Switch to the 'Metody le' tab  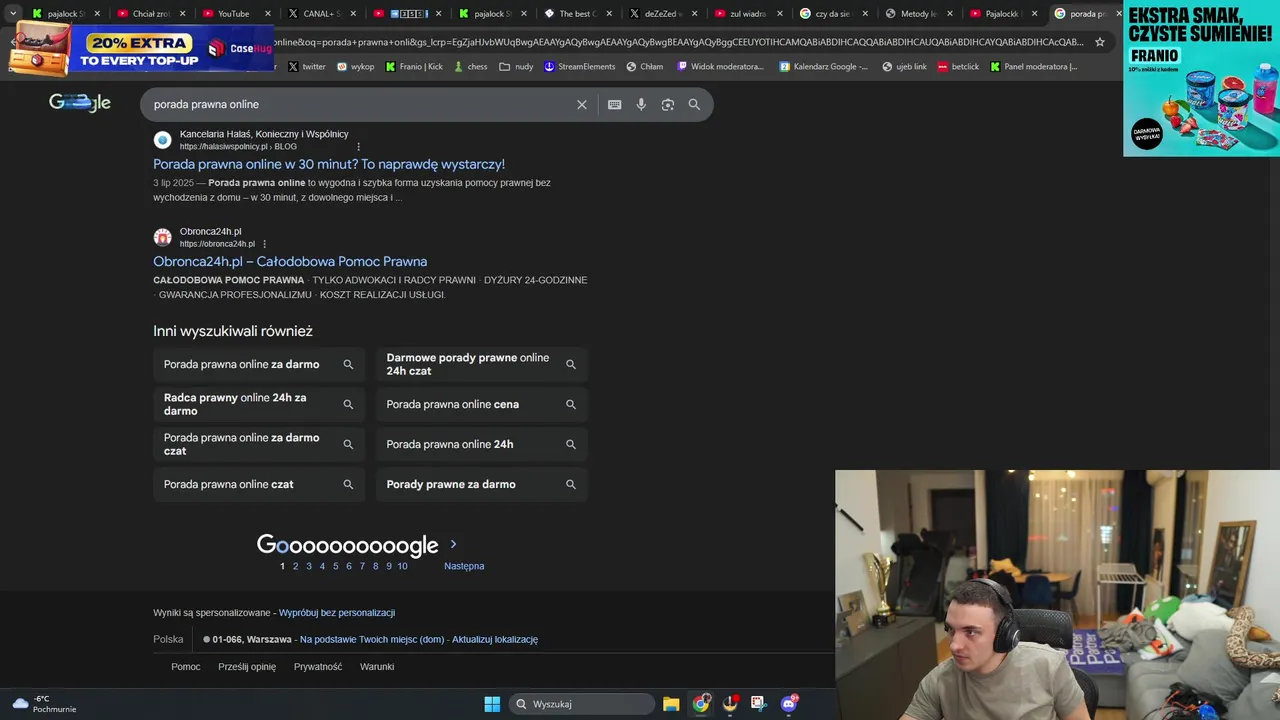[917, 14]
